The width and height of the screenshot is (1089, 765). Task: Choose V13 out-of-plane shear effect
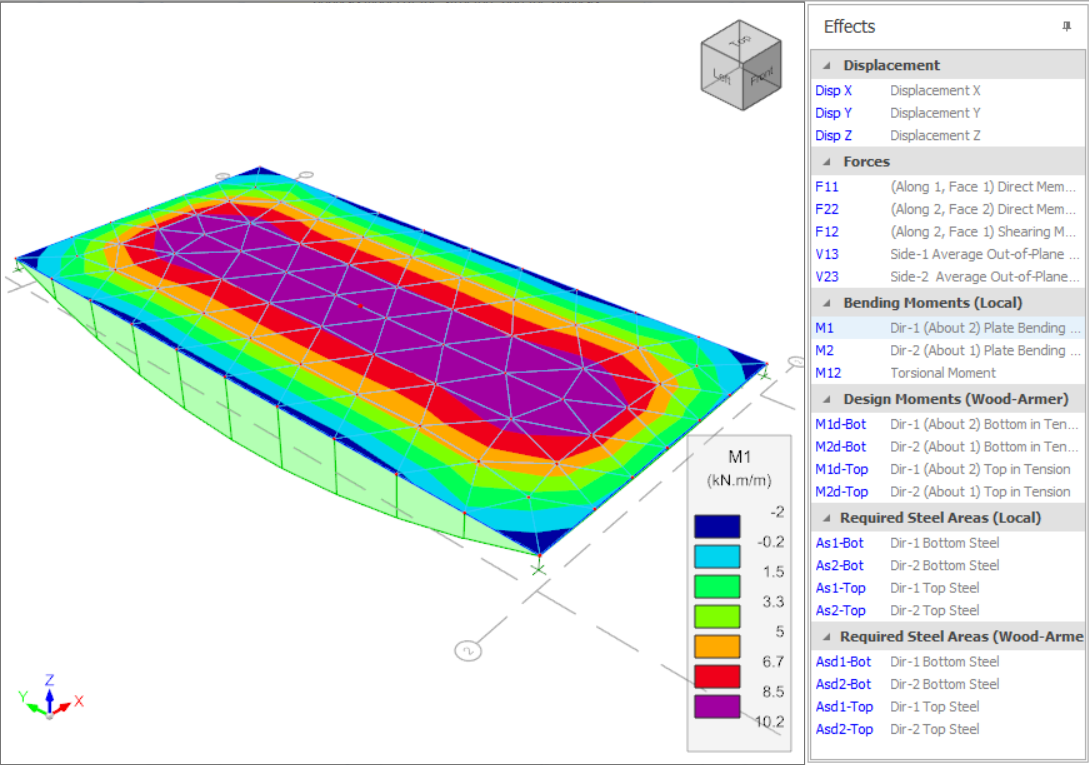[x=827, y=254]
